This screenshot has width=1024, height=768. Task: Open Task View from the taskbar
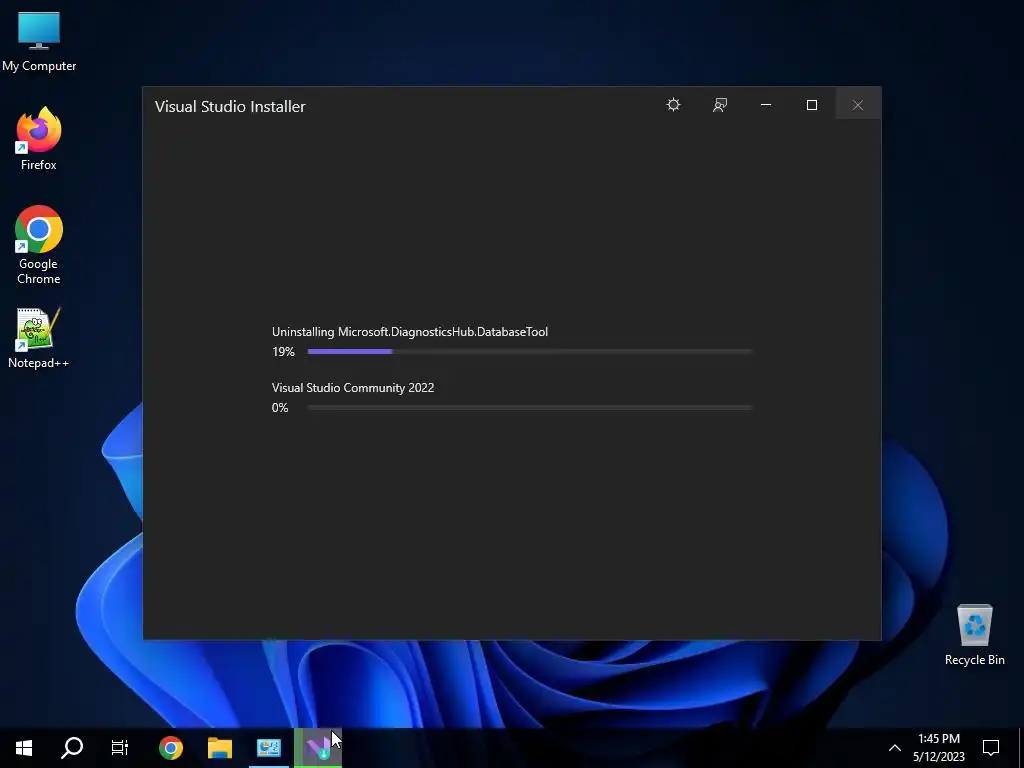(x=120, y=748)
